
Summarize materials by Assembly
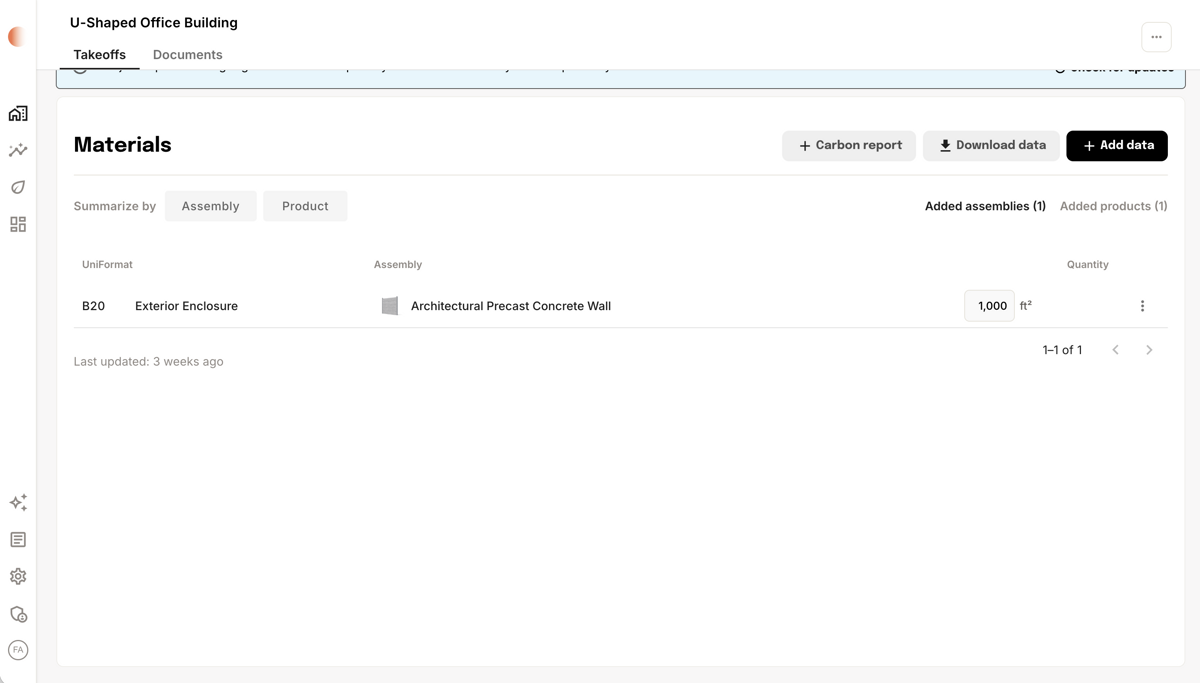210,206
